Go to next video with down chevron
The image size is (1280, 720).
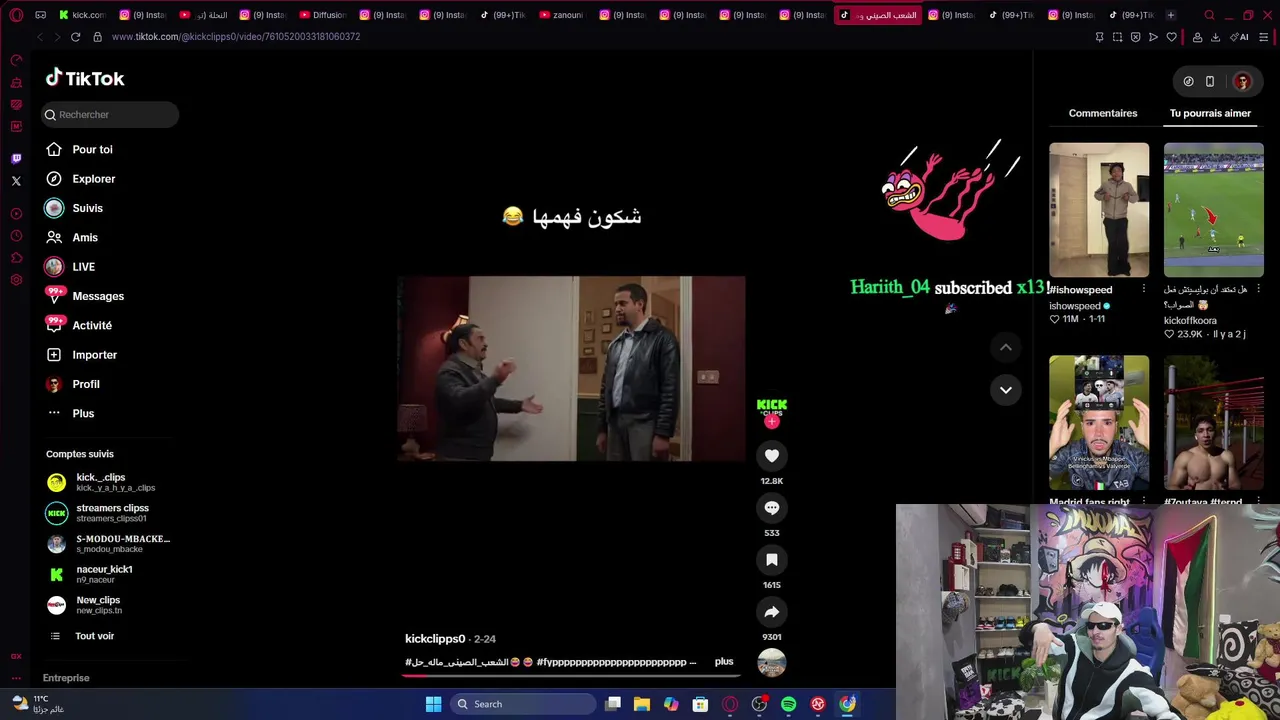pyautogui.click(x=1006, y=390)
